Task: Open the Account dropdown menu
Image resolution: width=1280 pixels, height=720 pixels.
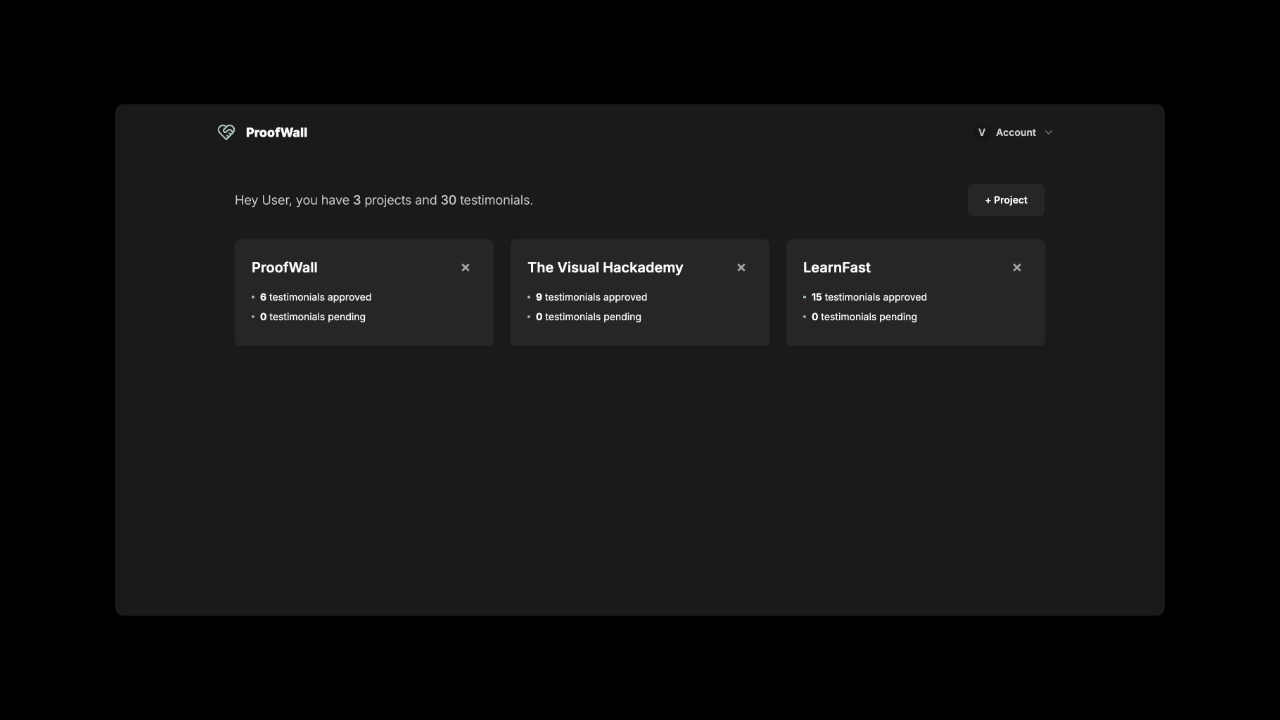Action: 1015,132
